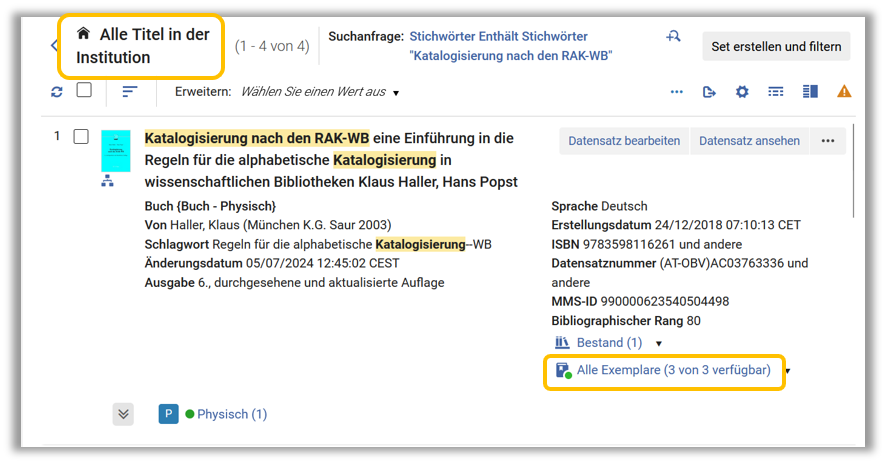
Task: Expand record details with double chevron
Action: (x=123, y=414)
